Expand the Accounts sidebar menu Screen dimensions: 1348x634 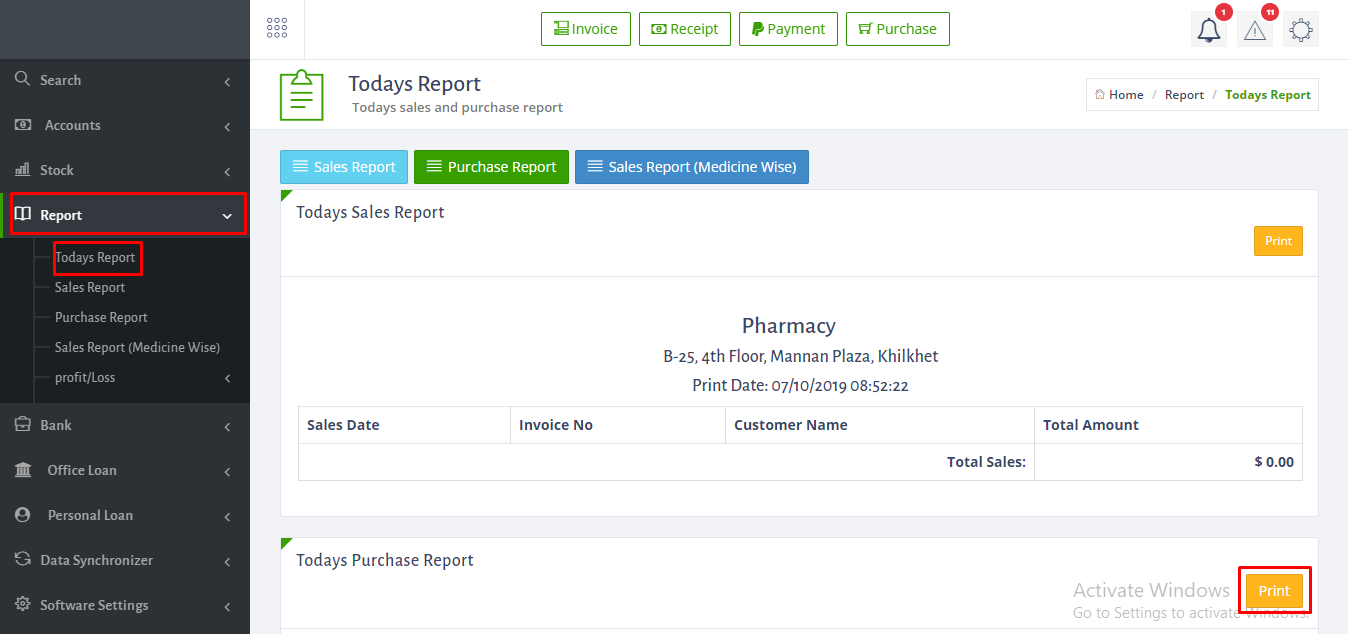click(227, 126)
